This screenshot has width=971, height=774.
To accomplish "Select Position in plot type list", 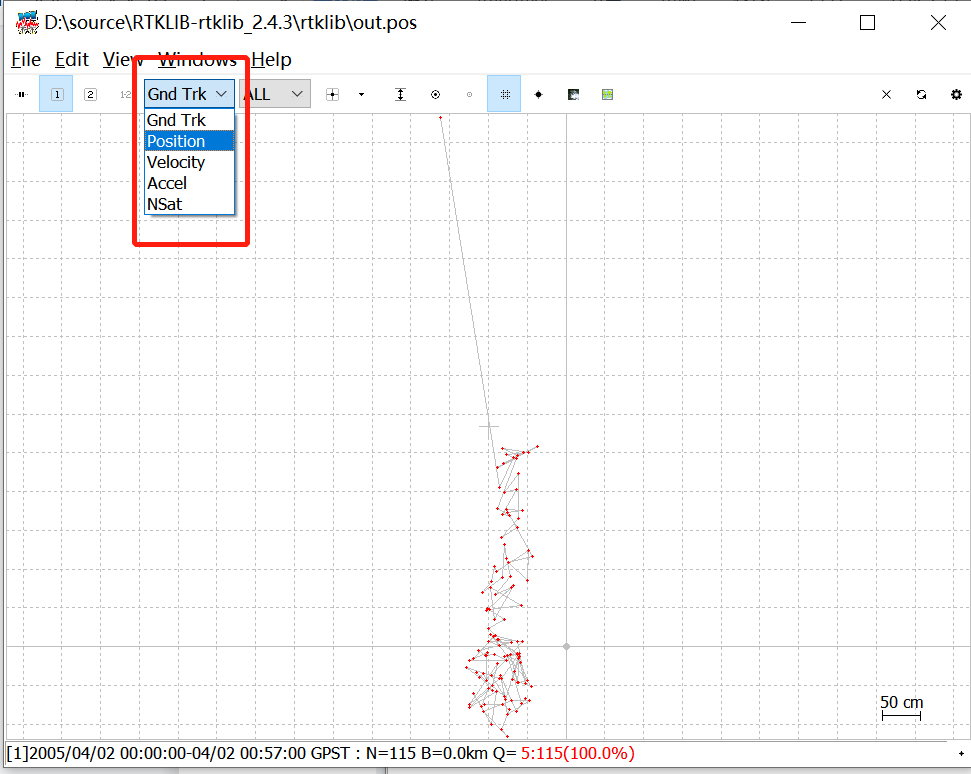I will (189, 141).
